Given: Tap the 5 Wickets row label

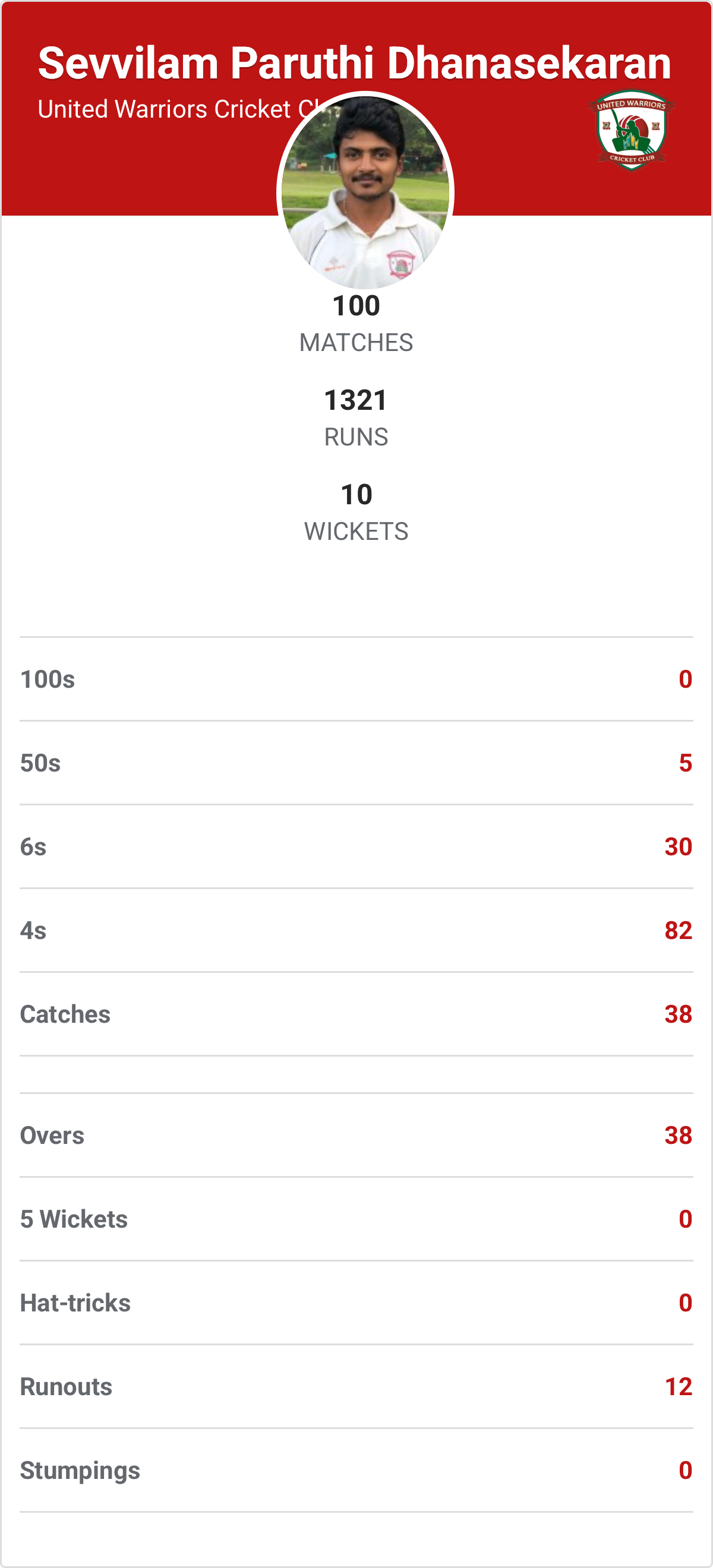Looking at the screenshot, I should click(74, 1219).
